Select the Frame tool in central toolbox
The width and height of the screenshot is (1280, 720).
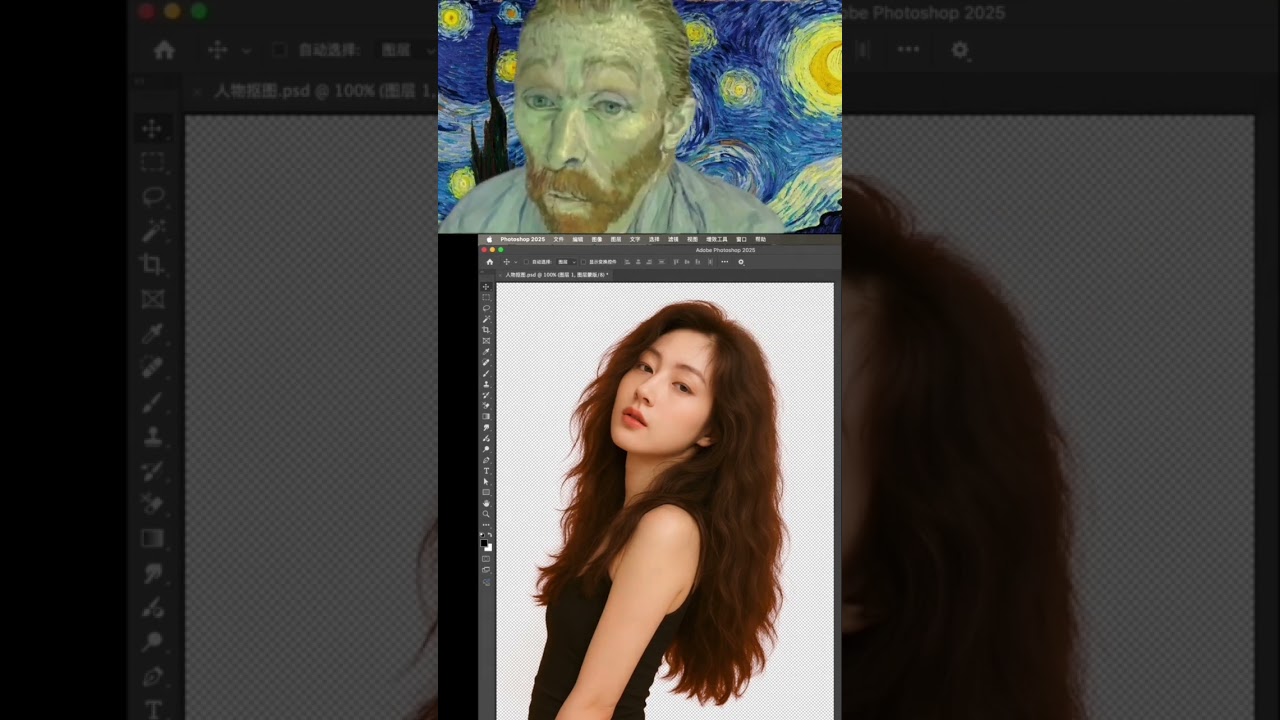pos(486,341)
